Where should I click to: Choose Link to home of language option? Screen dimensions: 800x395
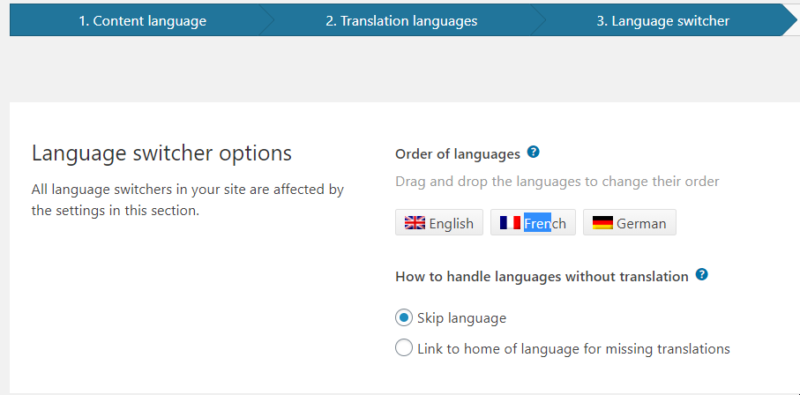(x=404, y=349)
